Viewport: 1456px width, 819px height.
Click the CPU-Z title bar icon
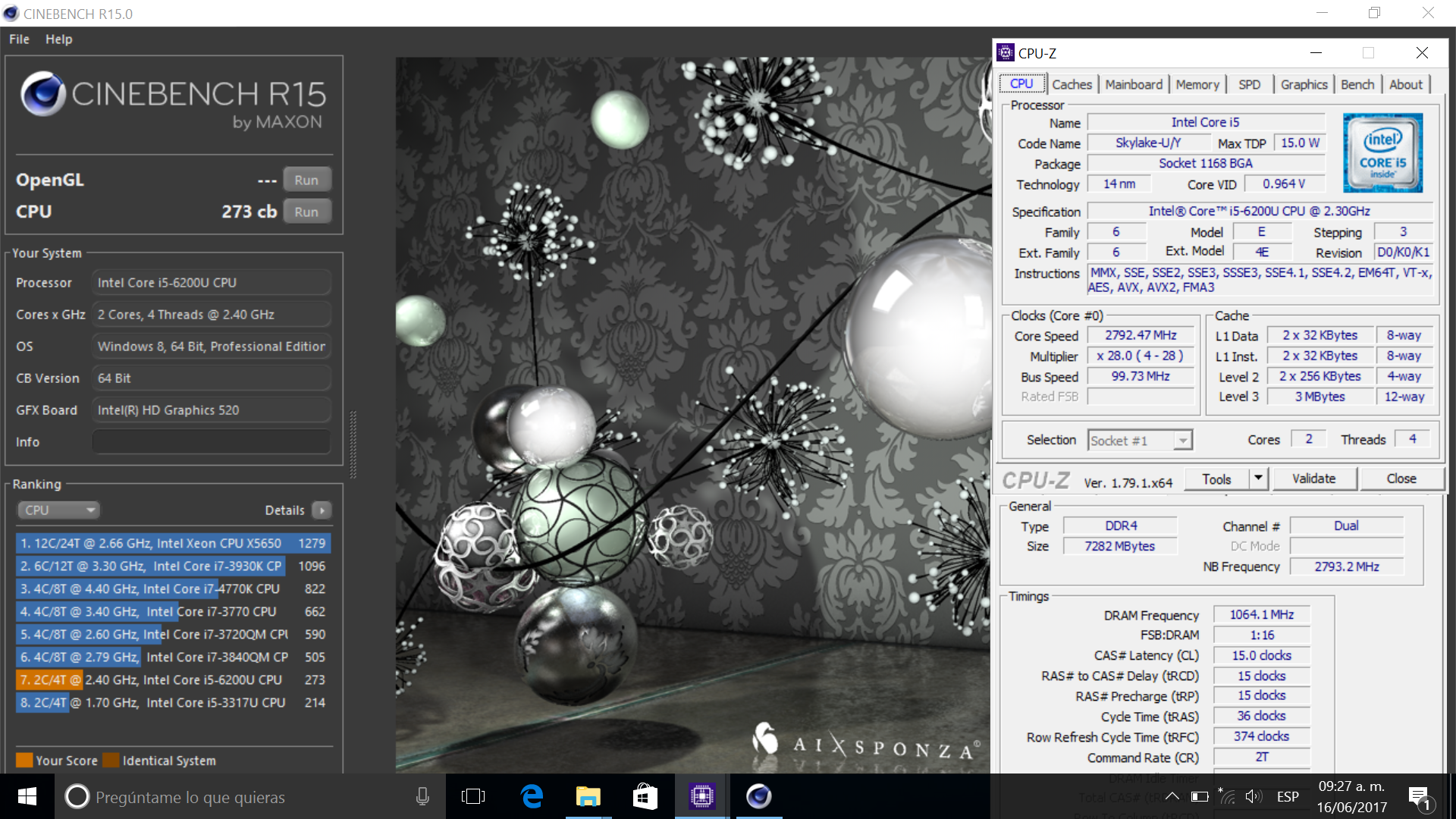click(x=1006, y=52)
